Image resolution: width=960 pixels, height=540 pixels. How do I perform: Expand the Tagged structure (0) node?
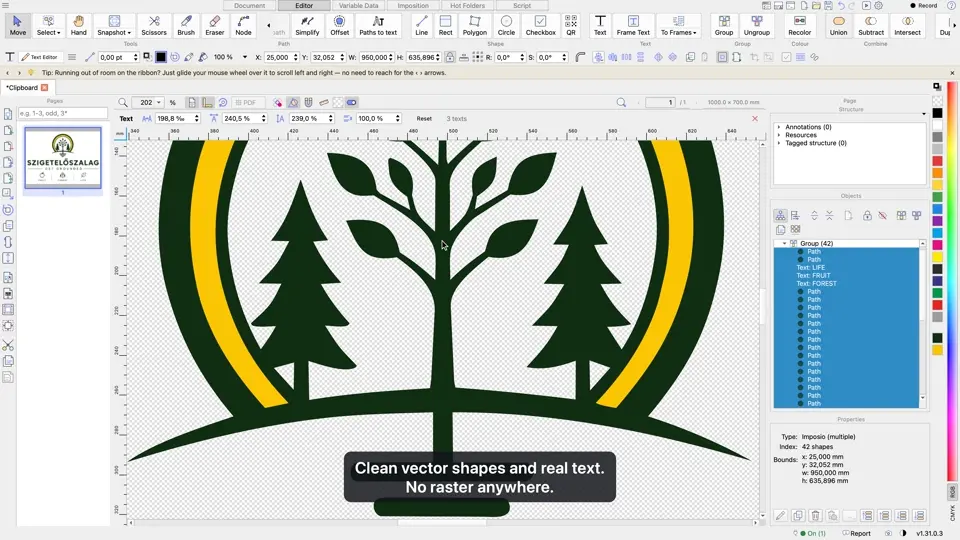(779, 143)
